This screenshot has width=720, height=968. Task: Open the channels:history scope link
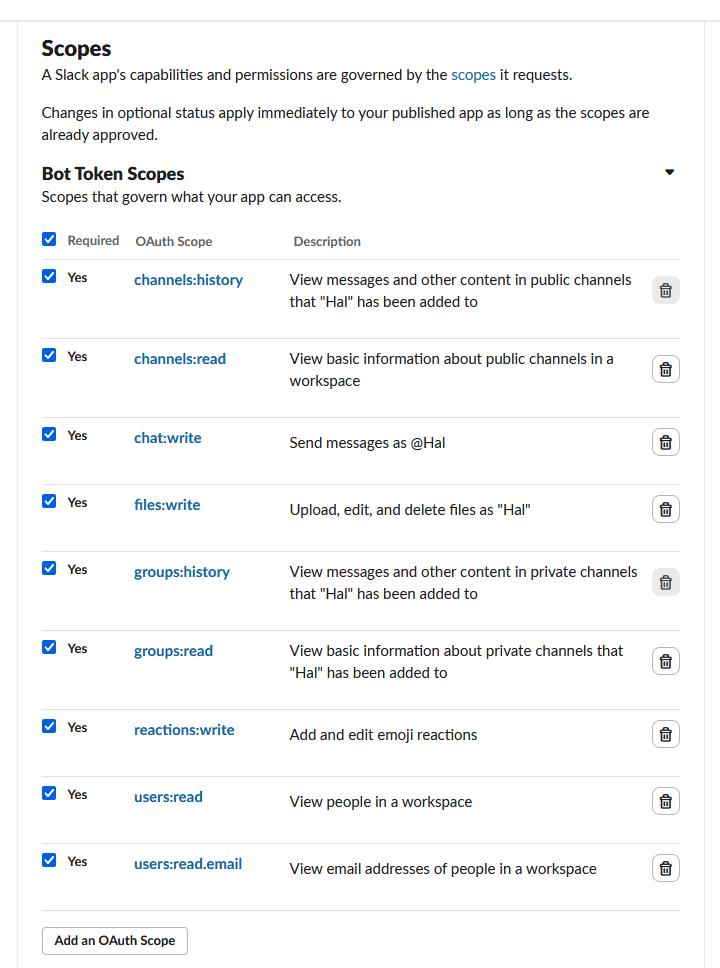tap(188, 280)
